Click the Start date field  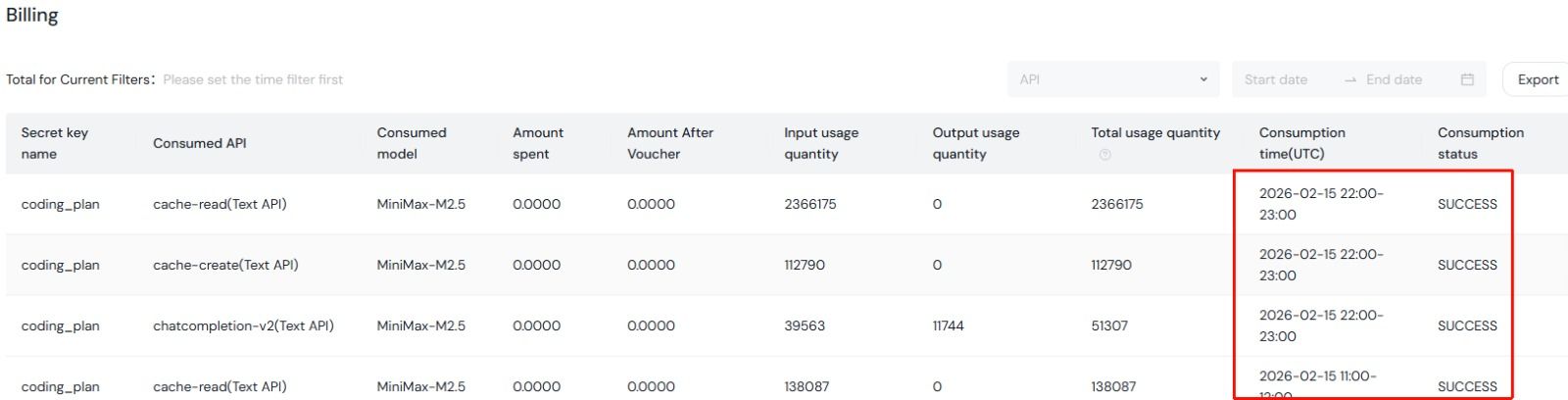(1276, 79)
